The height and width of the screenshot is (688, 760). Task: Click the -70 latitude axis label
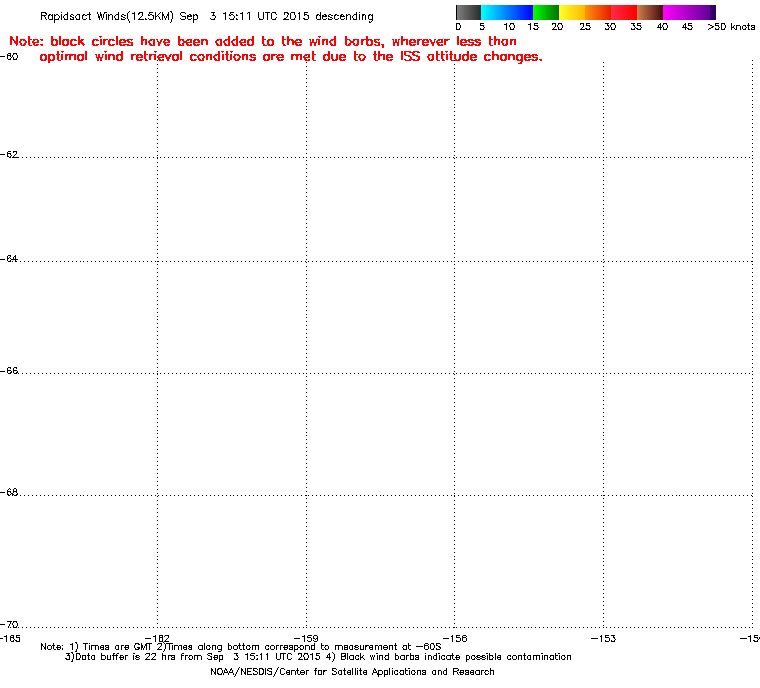(9, 624)
